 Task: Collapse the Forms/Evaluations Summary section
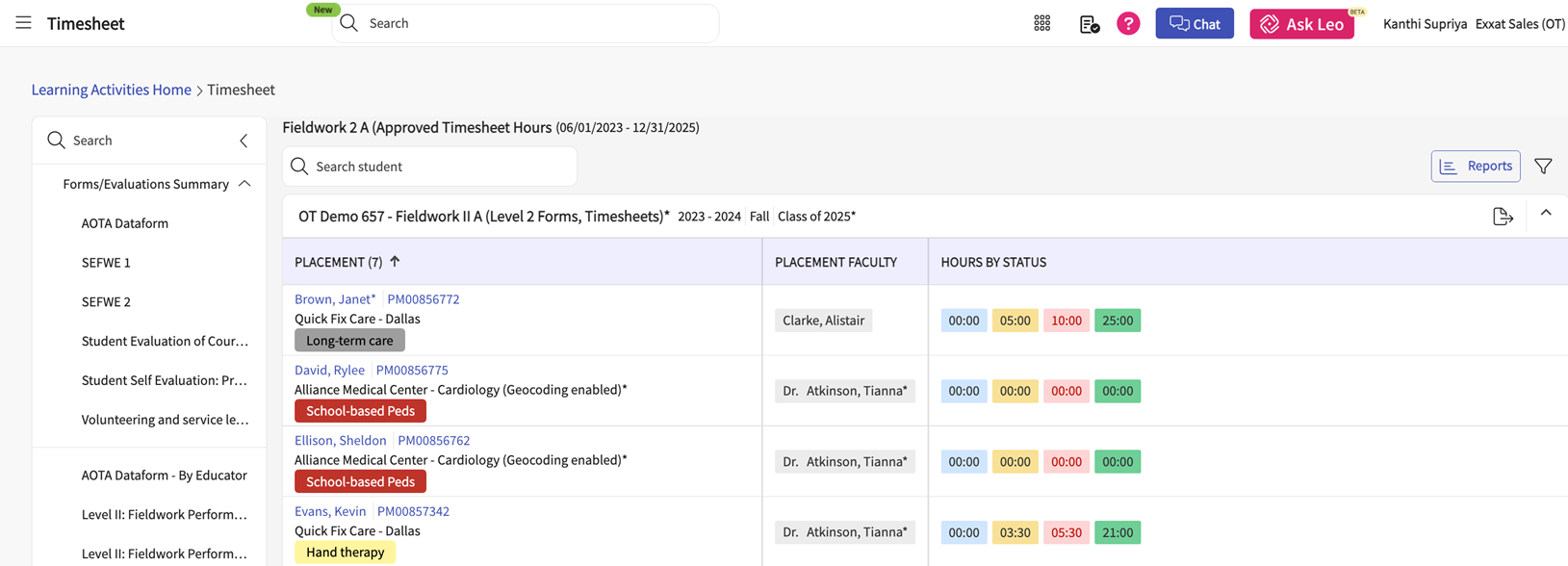(x=244, y=184)
